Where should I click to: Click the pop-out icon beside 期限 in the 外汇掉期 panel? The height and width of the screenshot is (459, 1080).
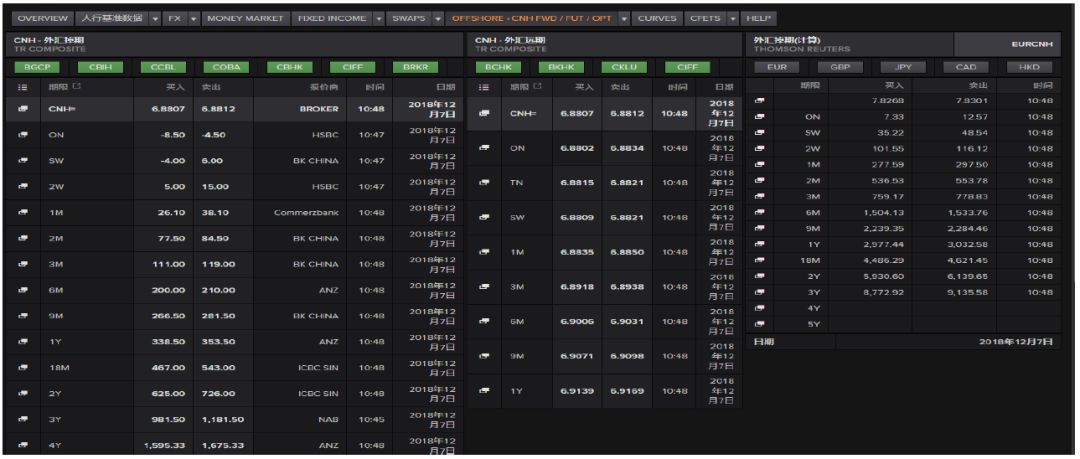pos(77,87)
